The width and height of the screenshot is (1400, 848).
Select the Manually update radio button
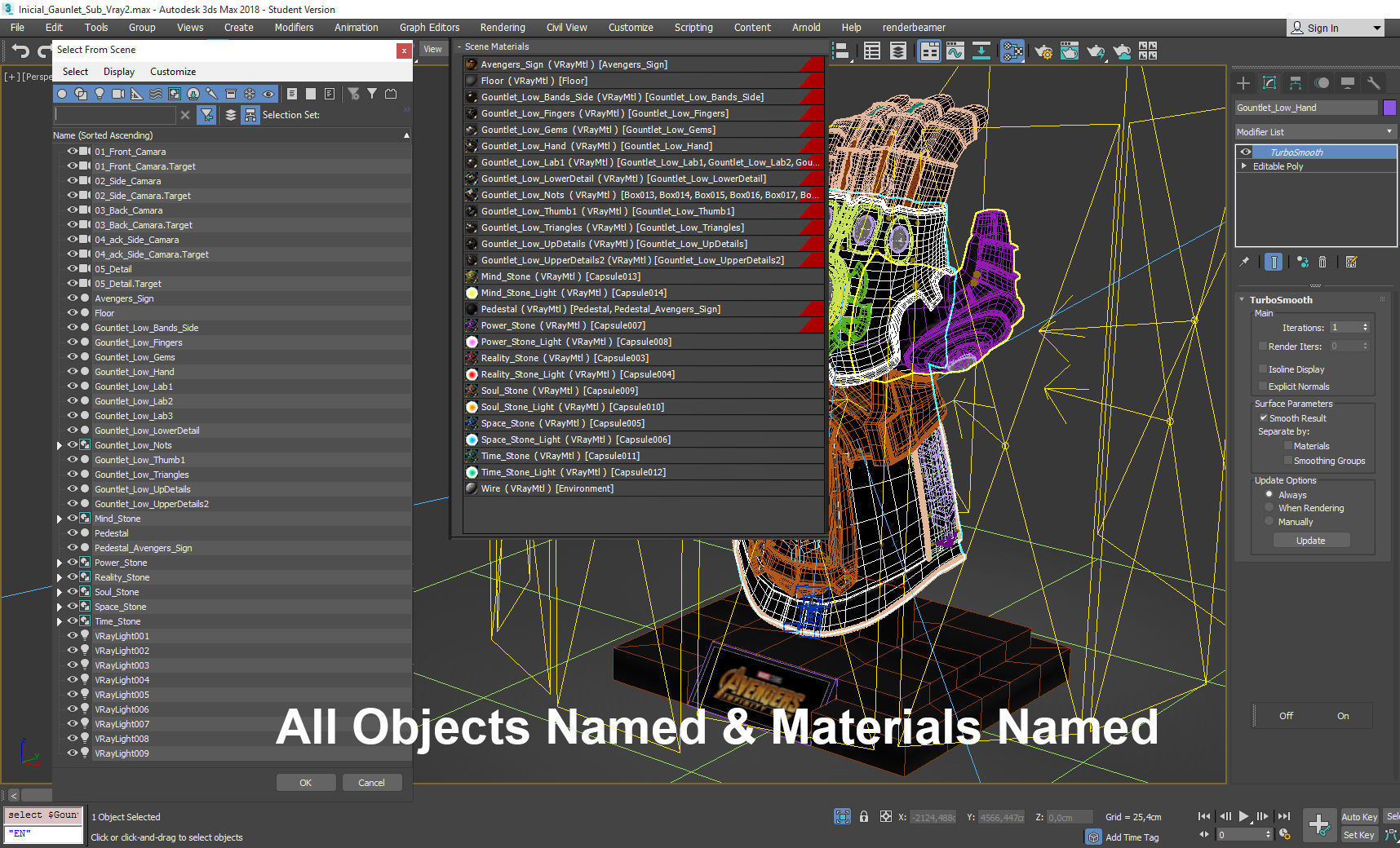[1269, 520]
